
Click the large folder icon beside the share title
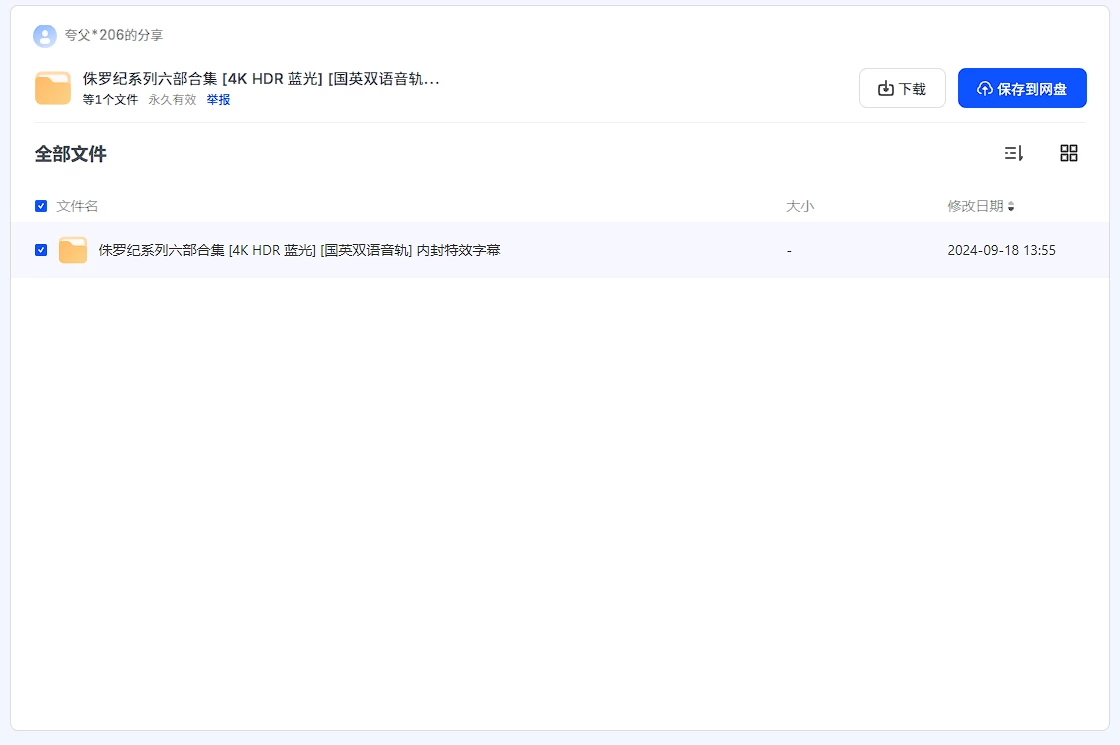click(x=53, y=88)
